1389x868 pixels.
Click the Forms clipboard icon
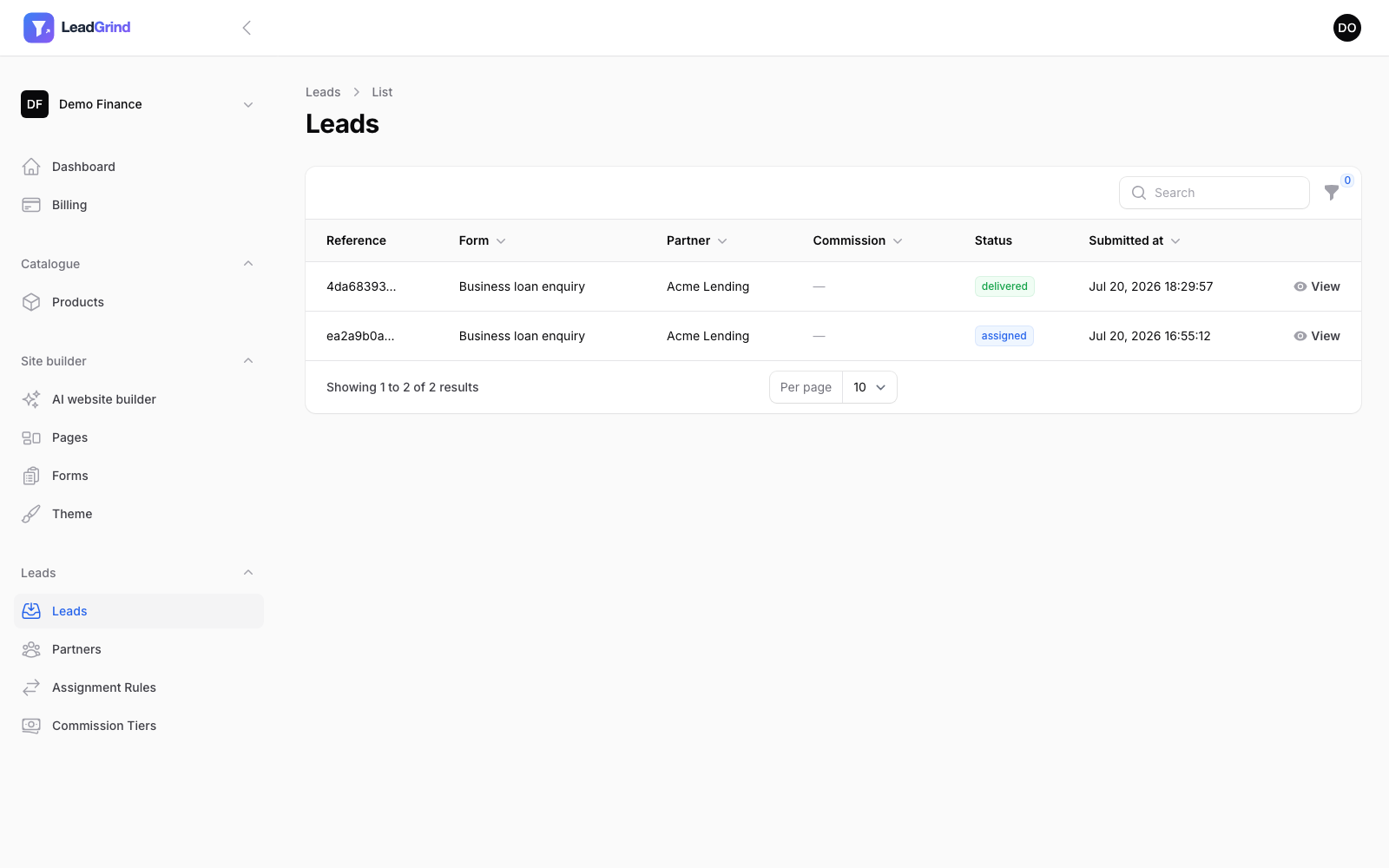pyautogui.click(x=31, y=476)
